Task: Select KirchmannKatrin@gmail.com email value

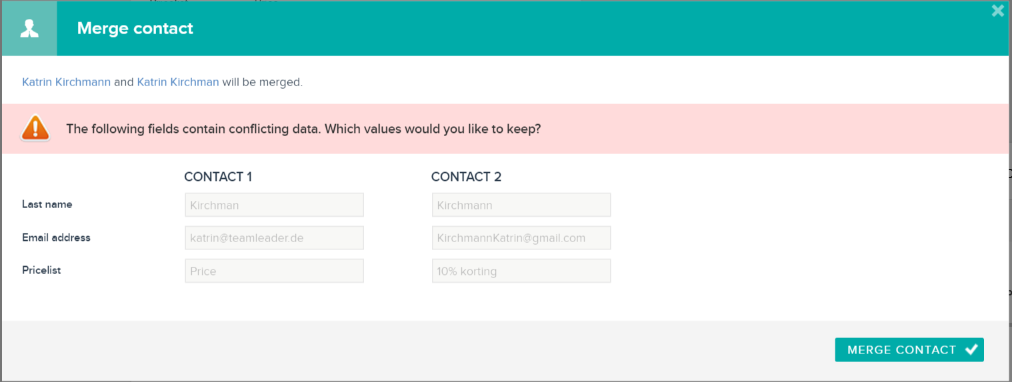Action: click(521, 238)
